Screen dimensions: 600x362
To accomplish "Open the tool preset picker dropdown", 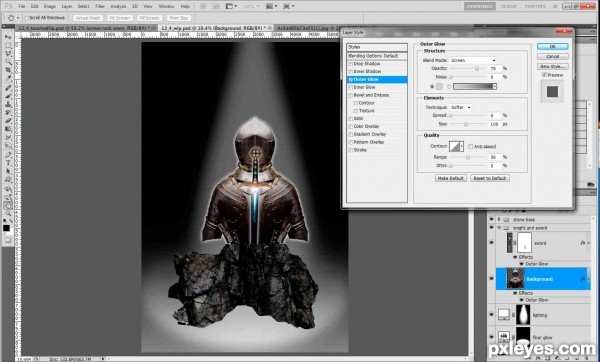I will coord(18,18).
